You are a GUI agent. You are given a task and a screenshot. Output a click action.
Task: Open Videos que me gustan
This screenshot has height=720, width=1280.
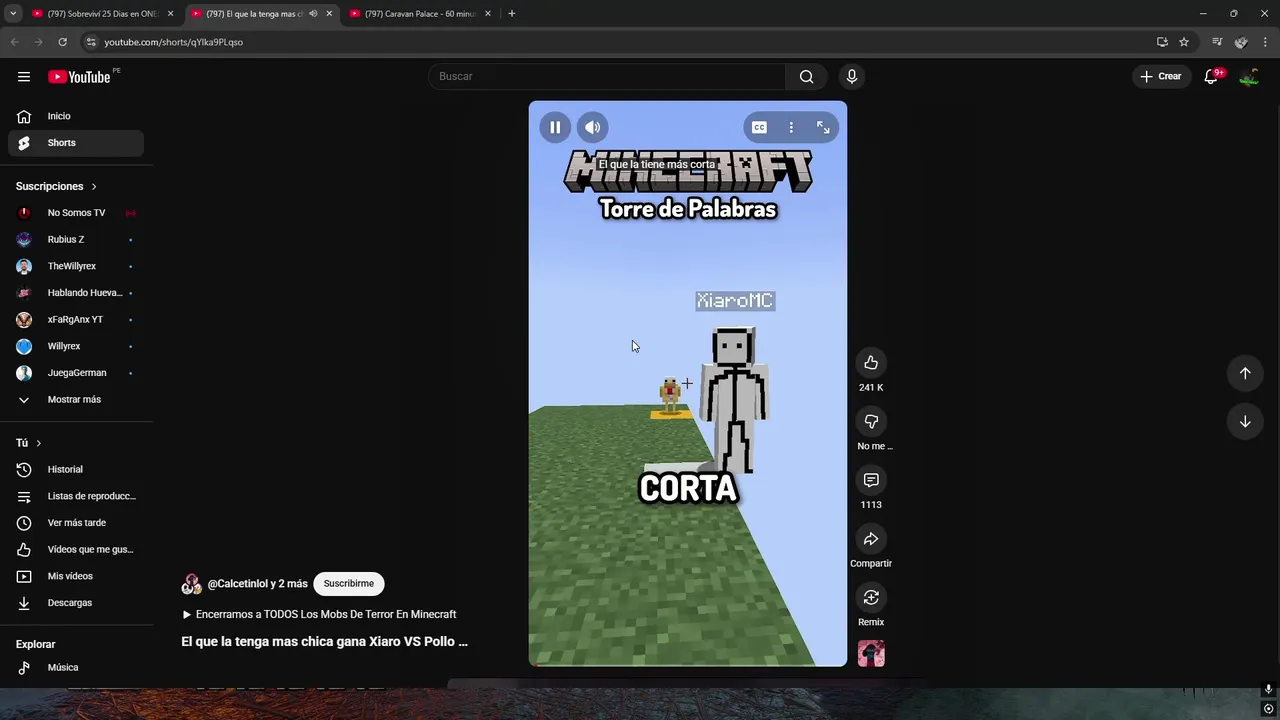coord(76,549)
